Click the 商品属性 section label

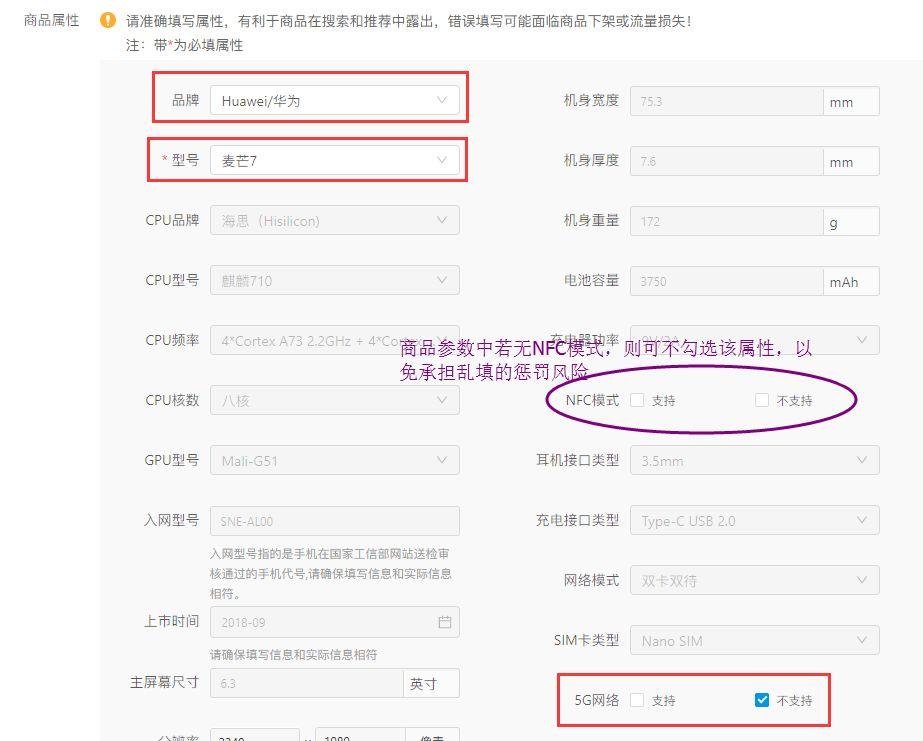pos(51,21)
